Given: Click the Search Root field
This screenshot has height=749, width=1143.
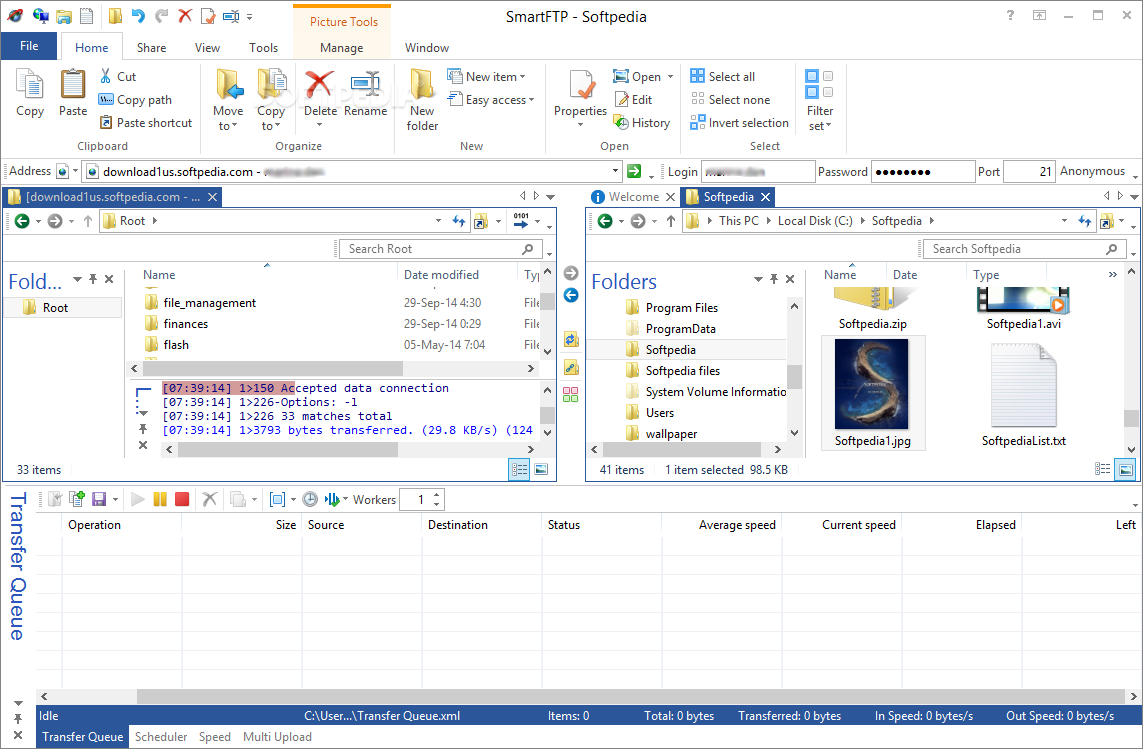Looking at the screenshot, I should click(440, 249).
